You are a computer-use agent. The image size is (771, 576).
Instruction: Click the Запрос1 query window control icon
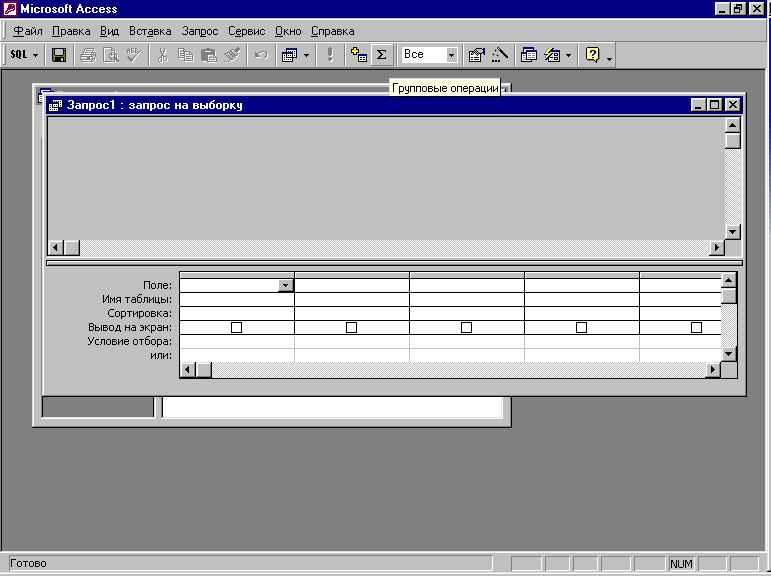pyautogui.click(x=55, y=105)
